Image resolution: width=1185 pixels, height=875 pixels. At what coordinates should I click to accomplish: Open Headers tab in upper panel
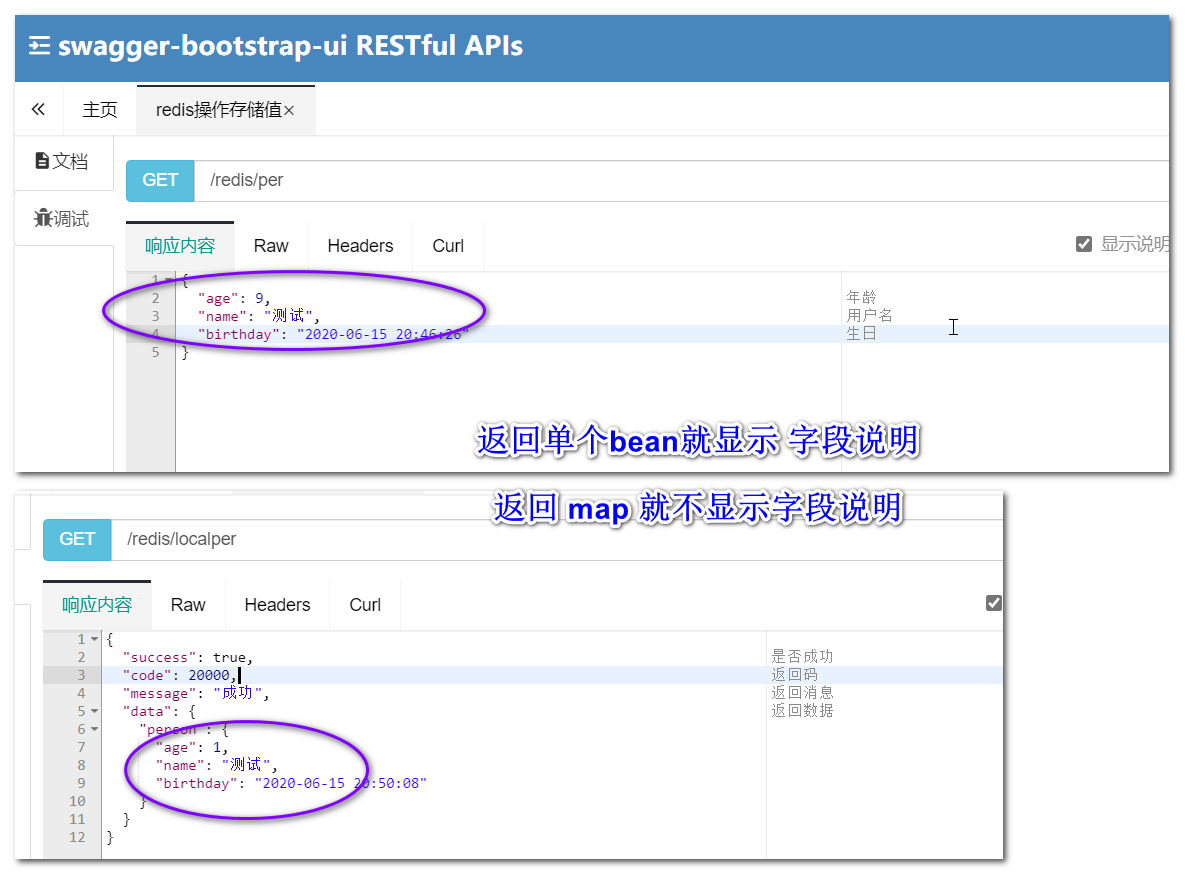tap(360, 246)
